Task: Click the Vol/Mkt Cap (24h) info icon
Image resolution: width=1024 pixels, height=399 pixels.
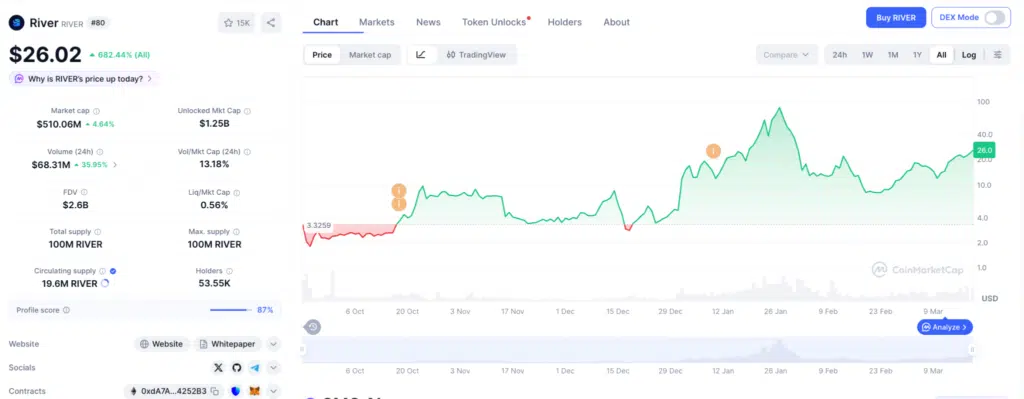Action: [x=248, y=152]
